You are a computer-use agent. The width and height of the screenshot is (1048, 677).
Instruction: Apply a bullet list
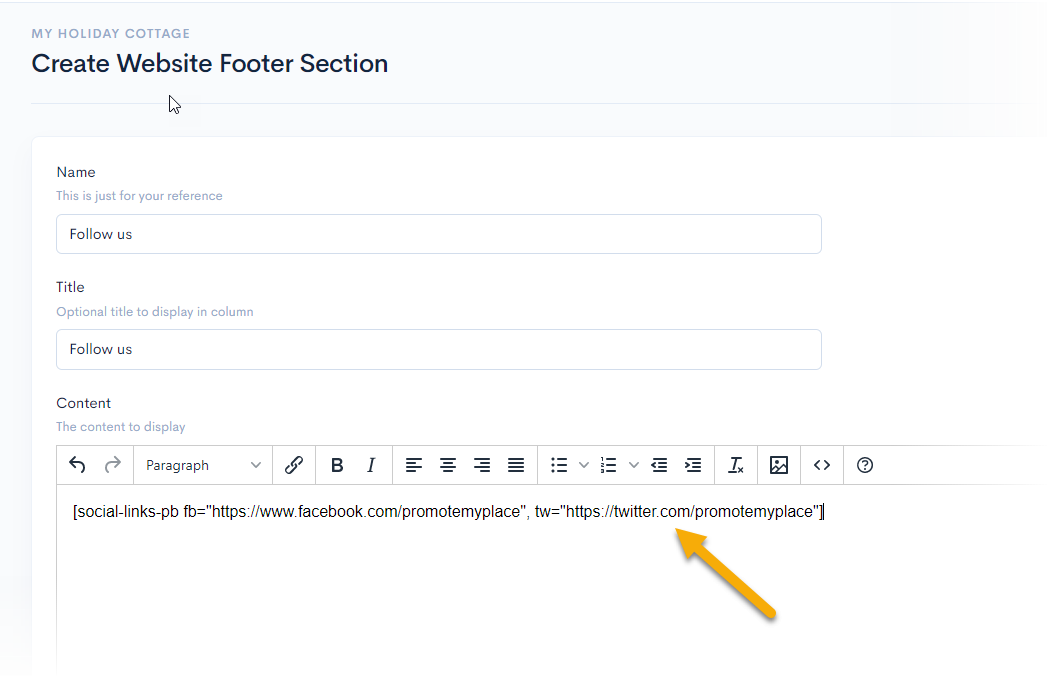(559, 465)
